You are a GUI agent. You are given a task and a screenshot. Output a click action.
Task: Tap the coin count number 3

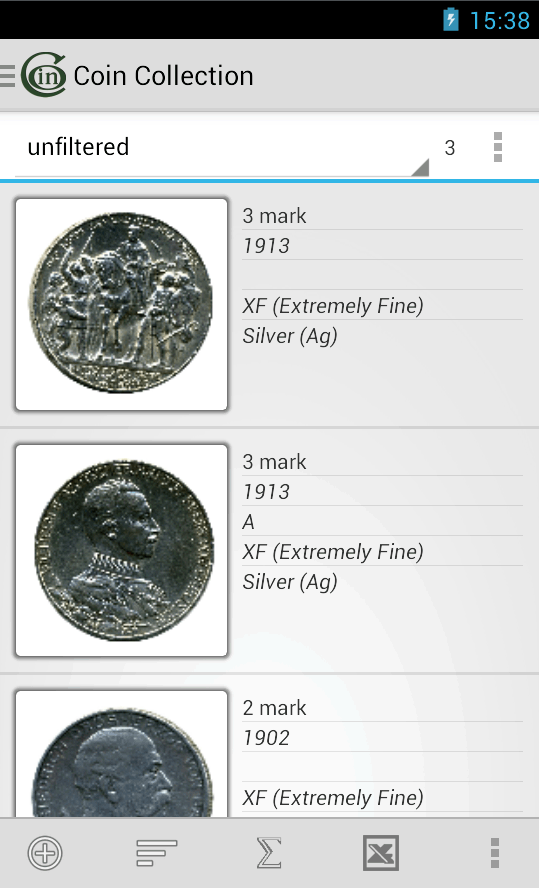450,148
